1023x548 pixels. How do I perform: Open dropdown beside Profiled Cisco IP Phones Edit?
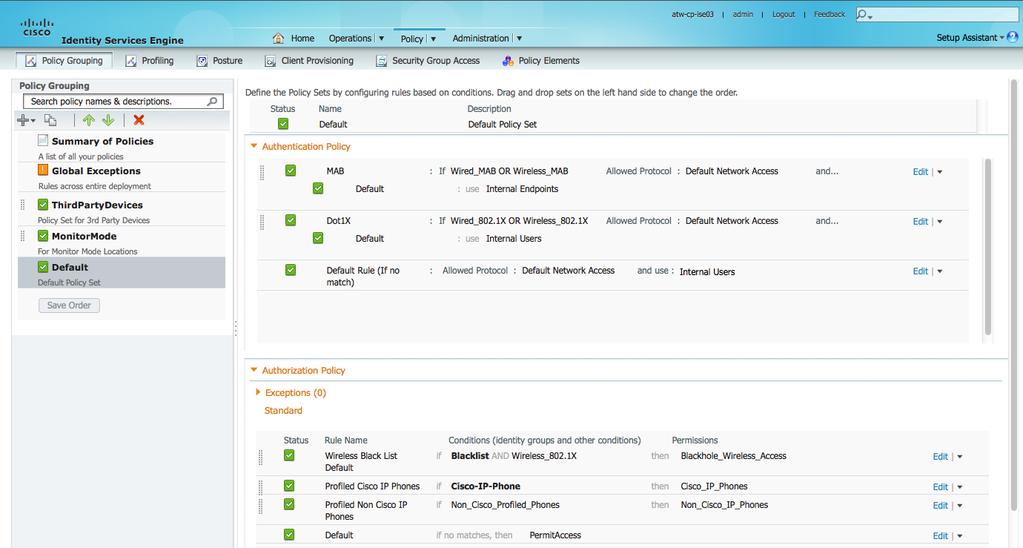[959, 487]
